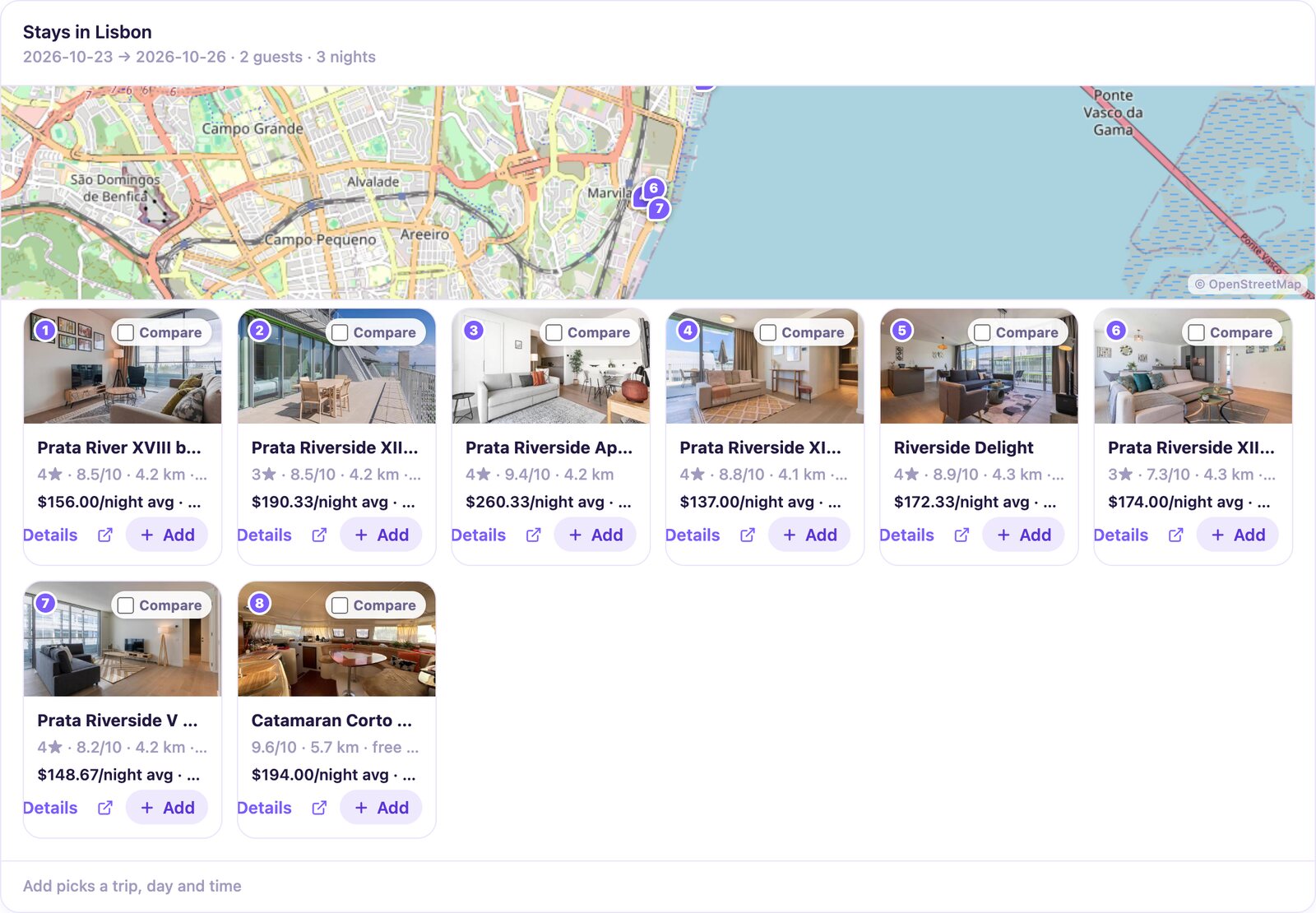This screenshot has width=1316, height=913.
Task: Click number 5 badge on Riverside Delight
Action: point(902,330)
